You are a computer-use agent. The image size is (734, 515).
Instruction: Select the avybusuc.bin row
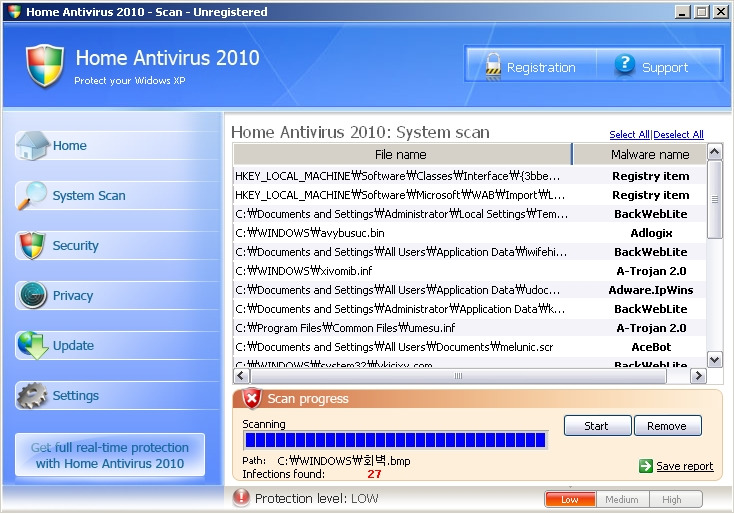470,233
